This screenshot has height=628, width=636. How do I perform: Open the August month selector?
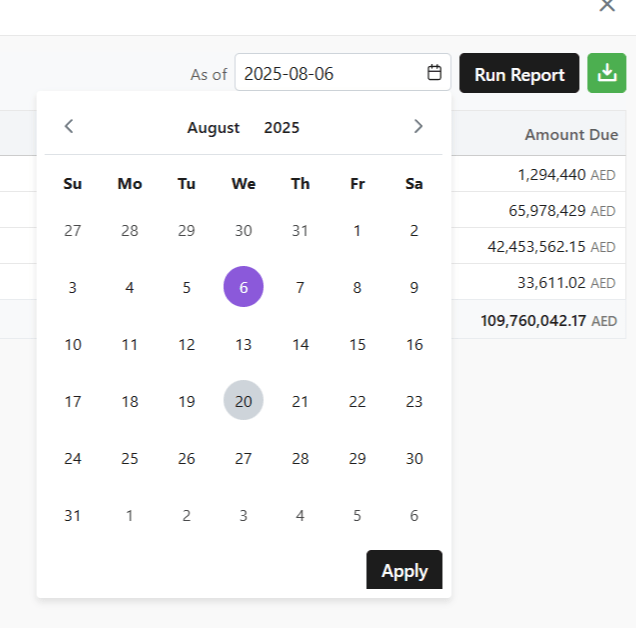213,128
